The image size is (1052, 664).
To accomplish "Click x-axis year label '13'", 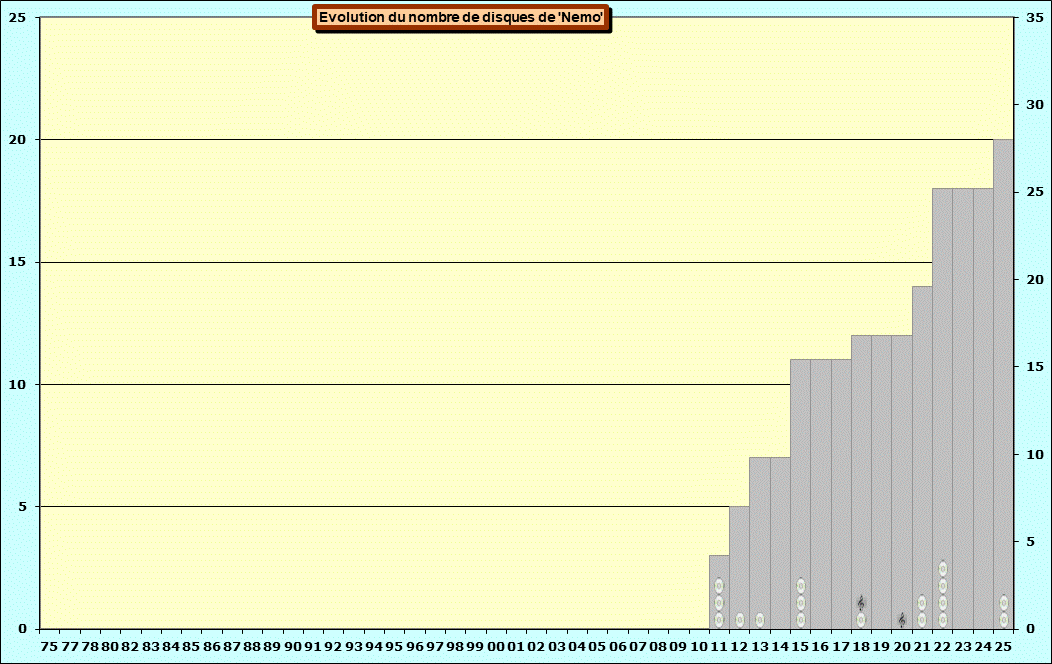I will point(760,647).
